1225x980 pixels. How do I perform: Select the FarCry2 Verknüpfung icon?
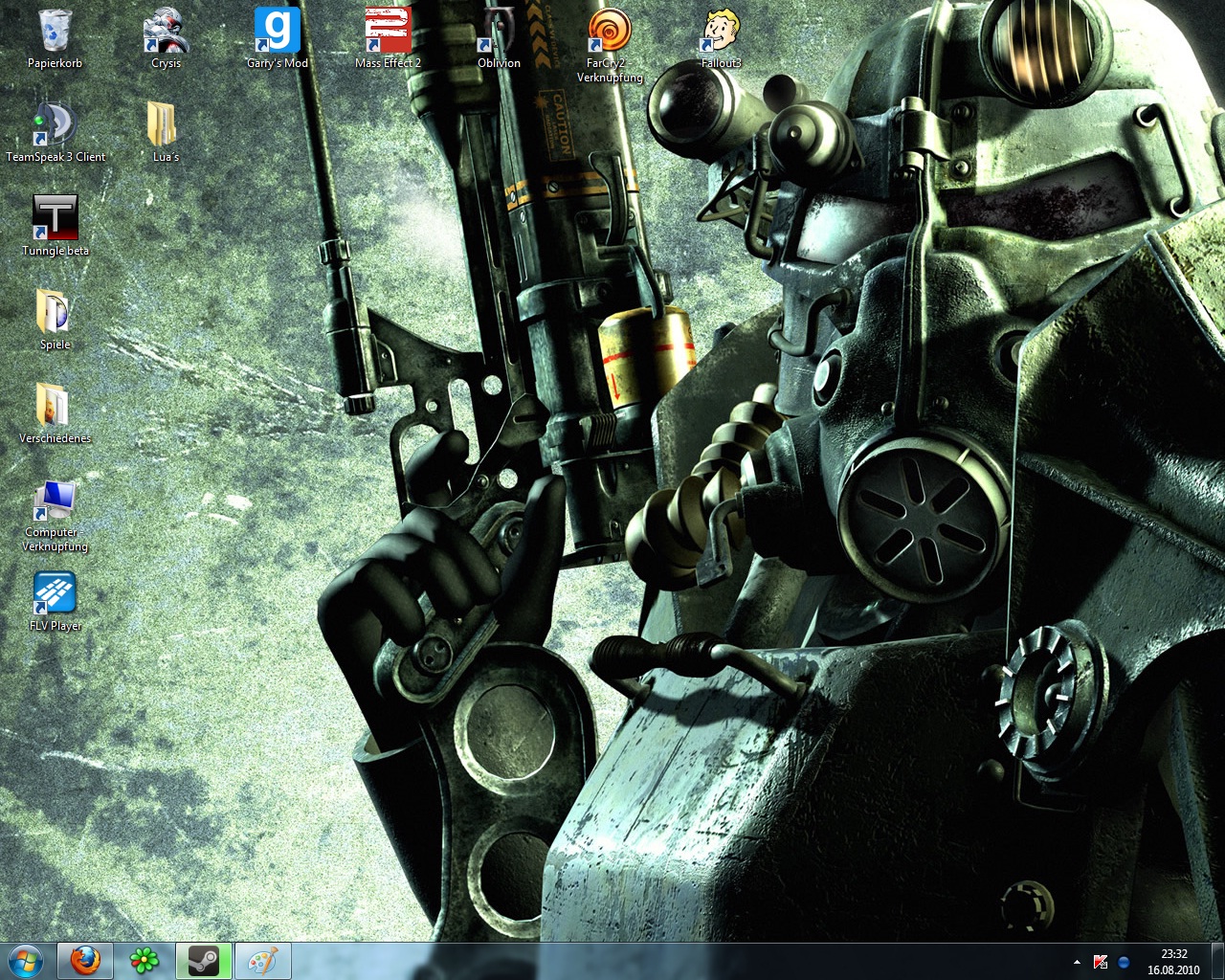coord(610,45)
